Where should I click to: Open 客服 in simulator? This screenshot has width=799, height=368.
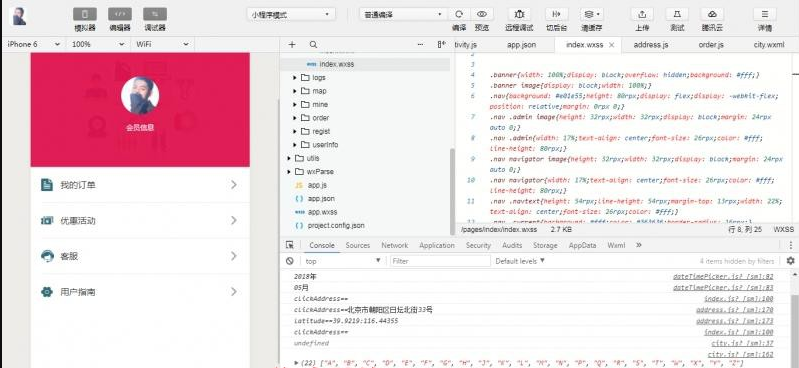coord(140,256)
